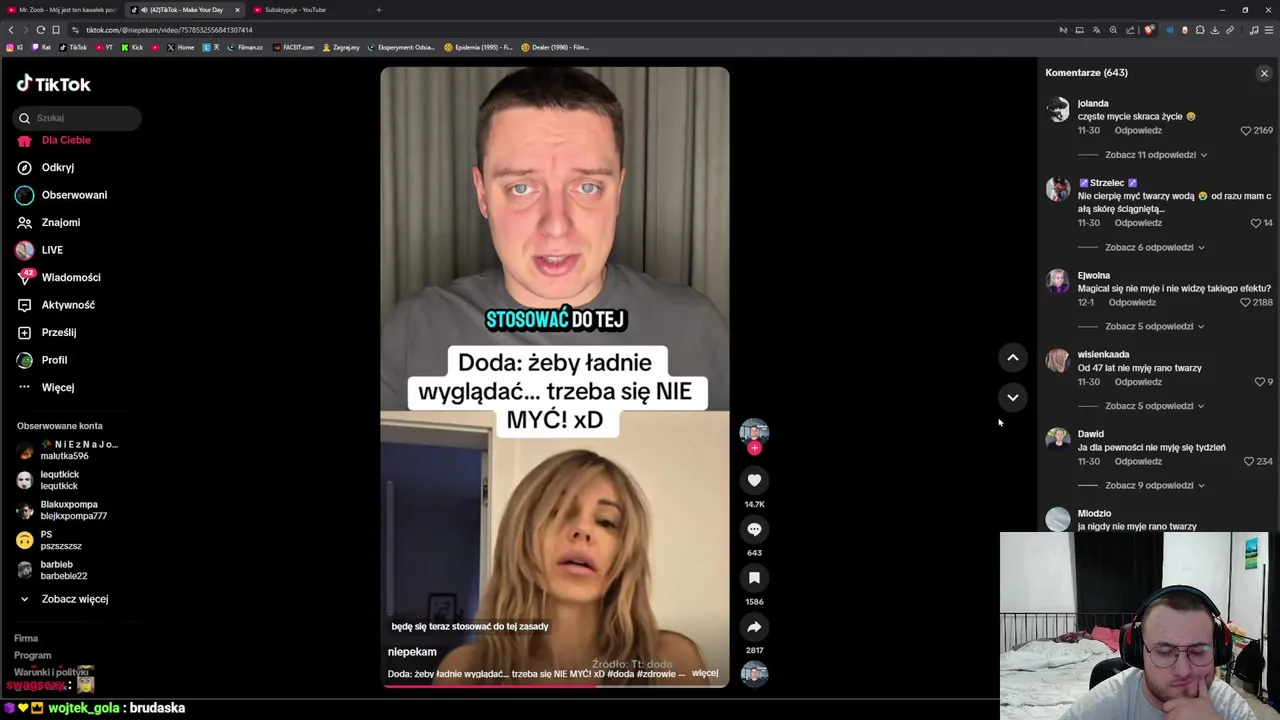Image resolution: width=1280 pixels, height=720 pixels.
Task: Expand followed accounts with Zobacz więcej
Action: 65,599
